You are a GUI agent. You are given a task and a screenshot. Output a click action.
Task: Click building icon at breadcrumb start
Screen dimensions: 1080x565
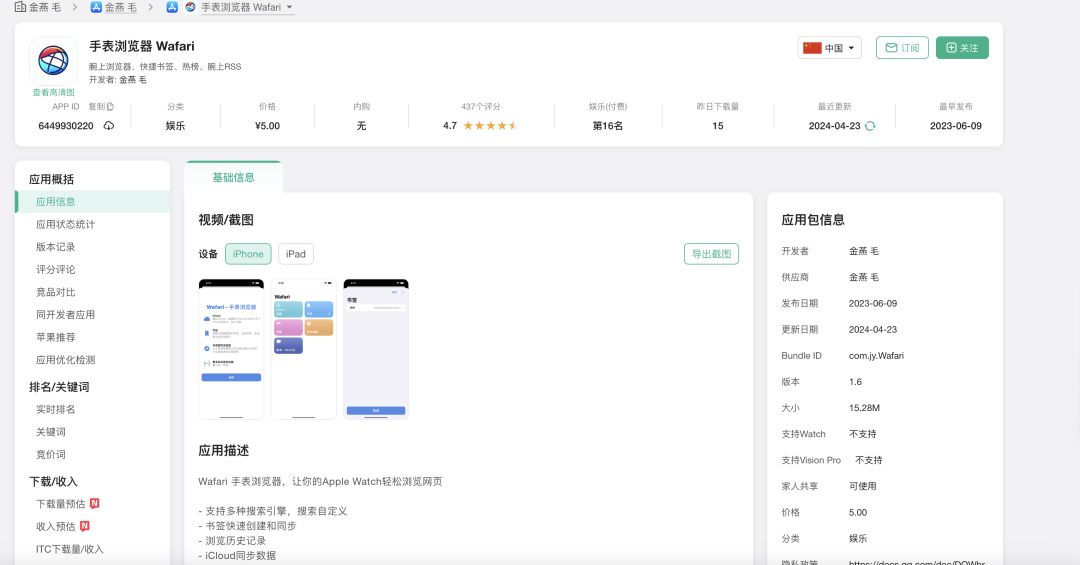coord(21,7)
